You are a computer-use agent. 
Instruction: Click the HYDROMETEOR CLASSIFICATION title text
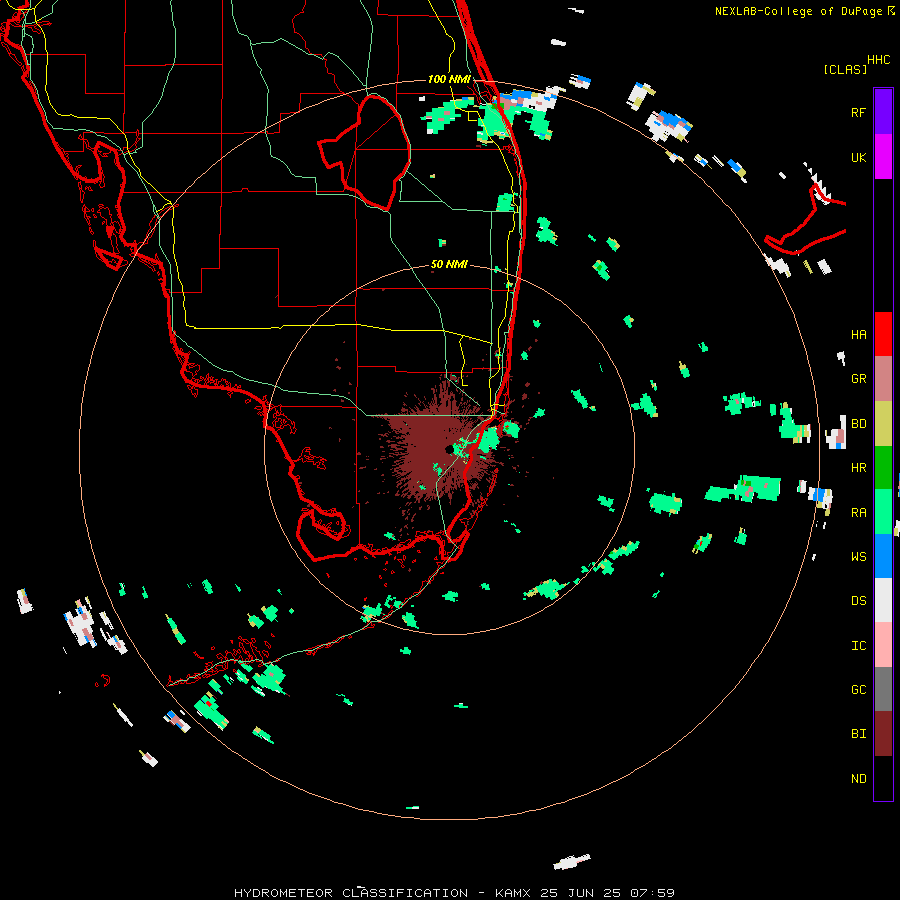tap(351, 893)
